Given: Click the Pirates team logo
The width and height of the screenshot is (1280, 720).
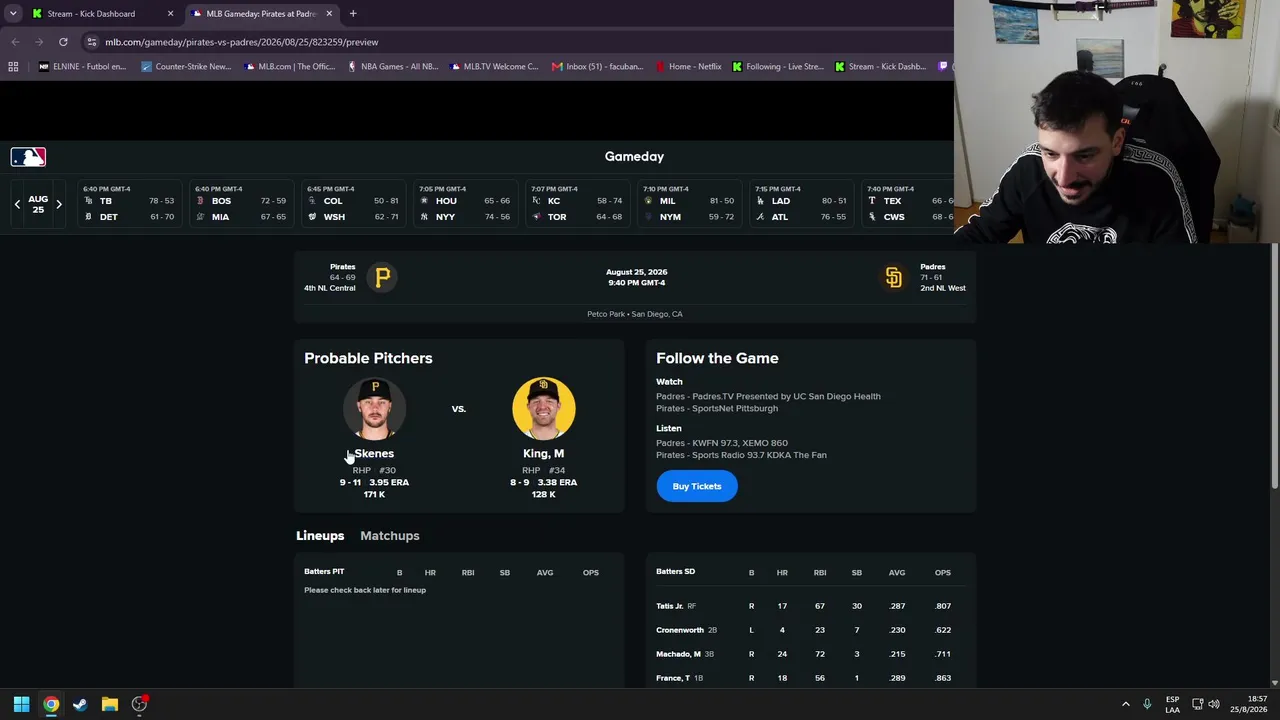Looking at the screenshot, I should [382, 277].
